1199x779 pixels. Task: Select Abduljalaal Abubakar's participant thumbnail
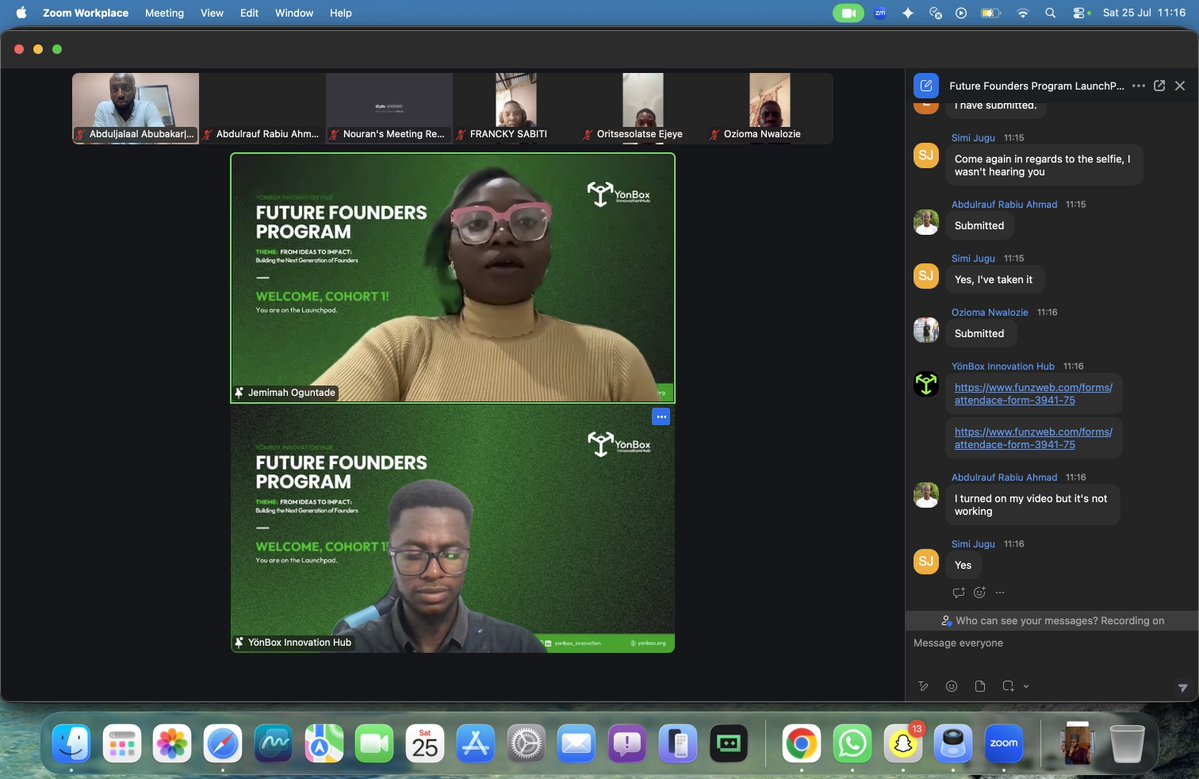coord(135,108)
